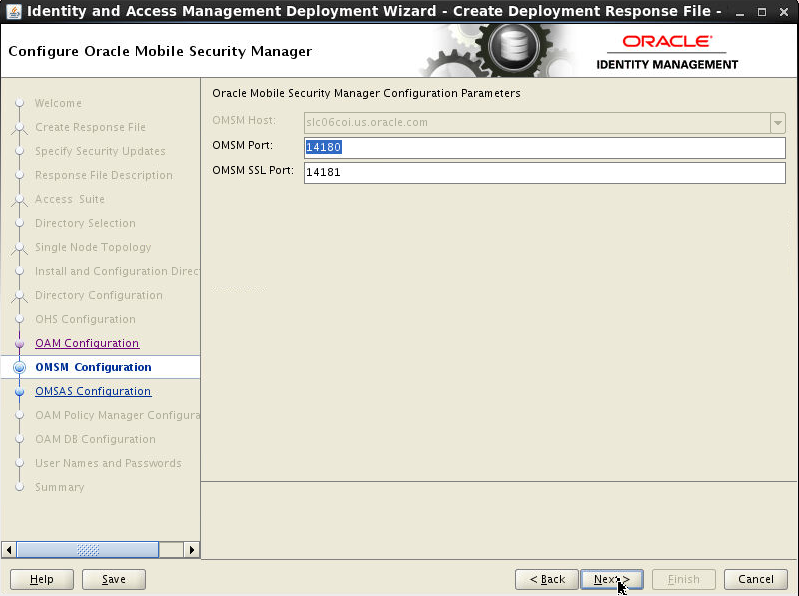Click Specify Security Updates step
The image size is (799, 596).
[x=100, y=151]
